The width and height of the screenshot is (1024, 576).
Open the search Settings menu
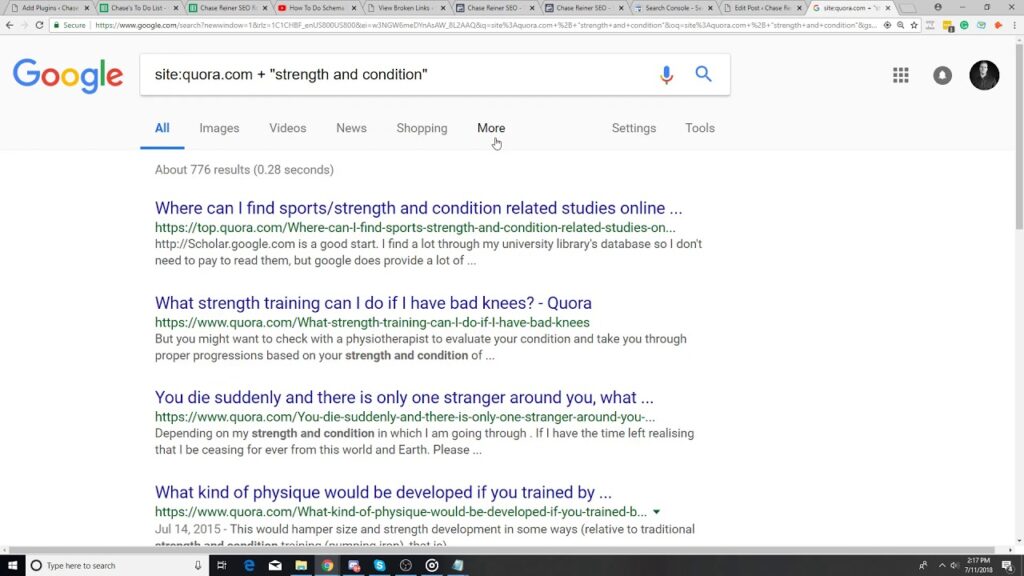click(x=633, y=128)
